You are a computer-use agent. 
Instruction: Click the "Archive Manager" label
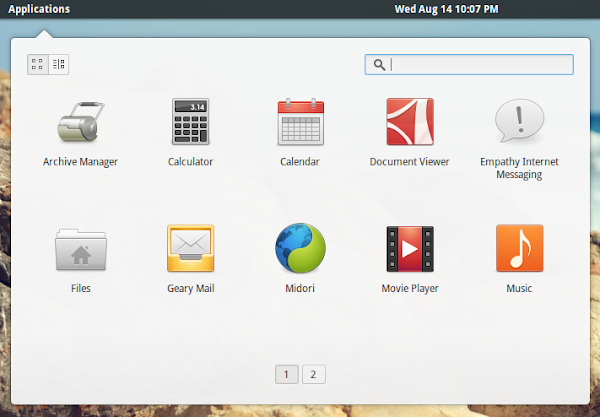tap(80, 162)
